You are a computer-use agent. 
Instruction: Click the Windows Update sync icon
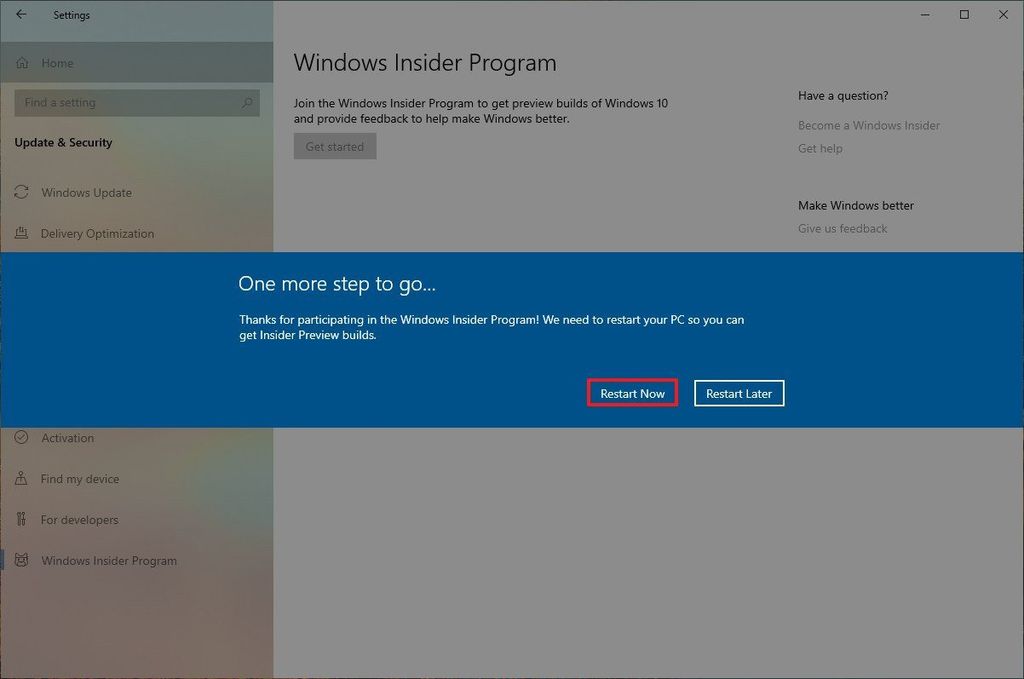click(x=22, y=192)
